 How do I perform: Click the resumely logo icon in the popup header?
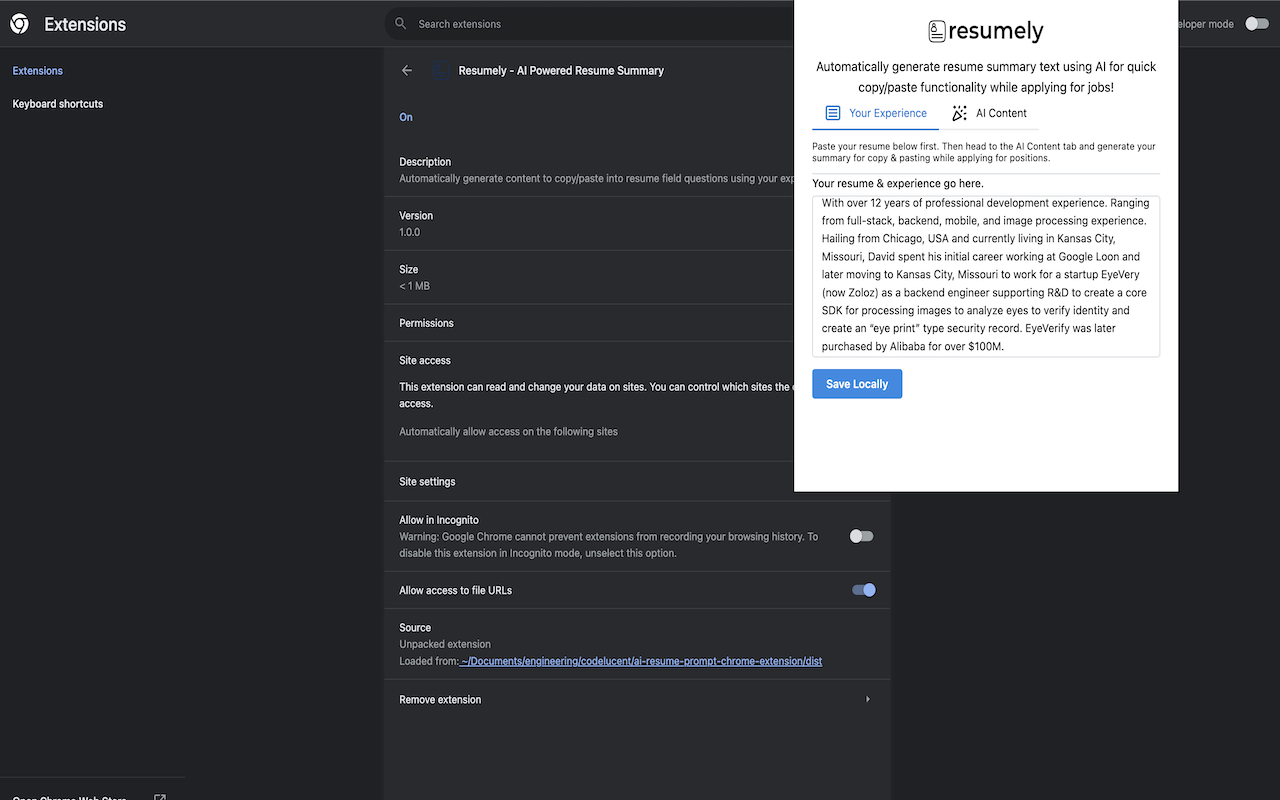pyautogui.click(x=936, y=31)
